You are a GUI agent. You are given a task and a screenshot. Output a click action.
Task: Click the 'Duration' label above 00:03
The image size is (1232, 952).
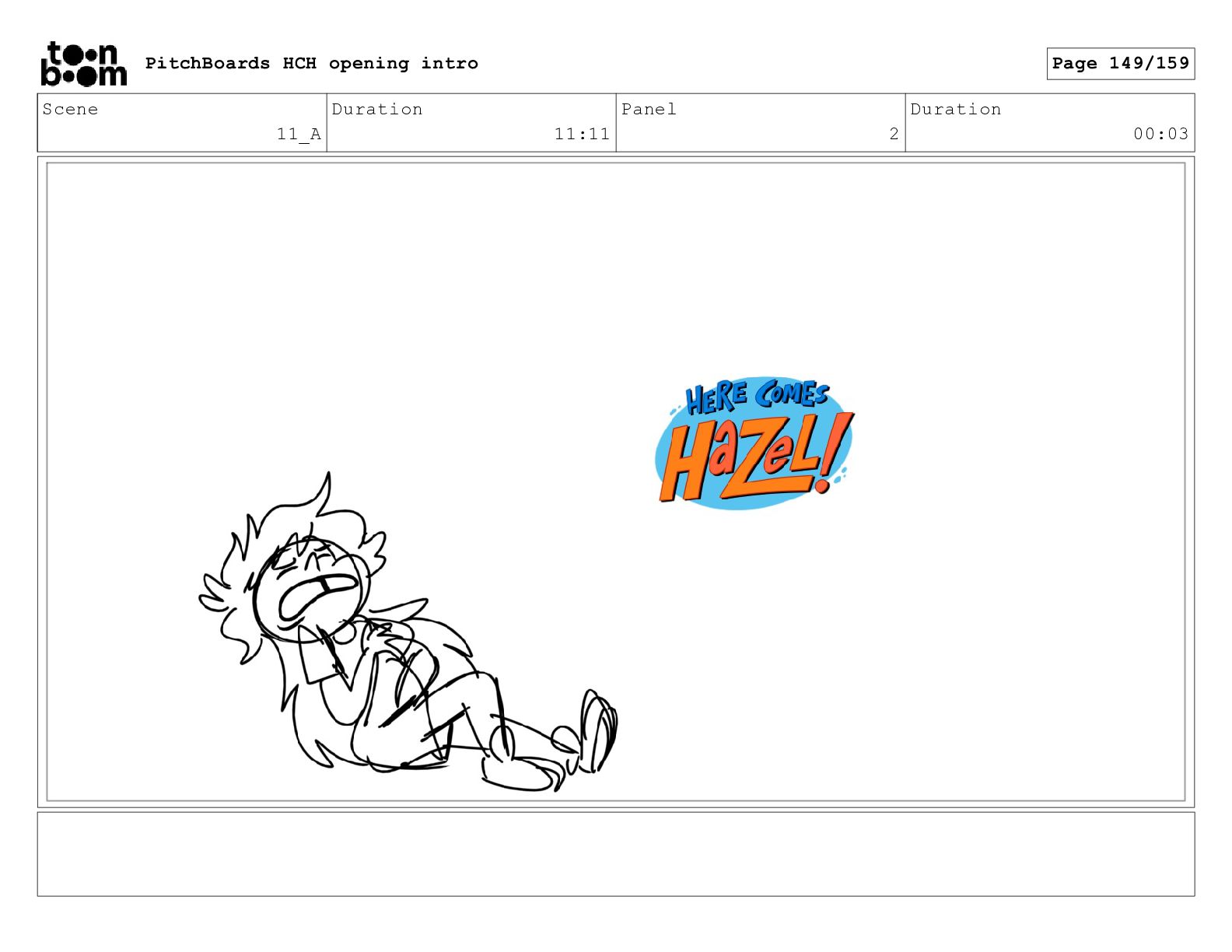coord(956,110)
